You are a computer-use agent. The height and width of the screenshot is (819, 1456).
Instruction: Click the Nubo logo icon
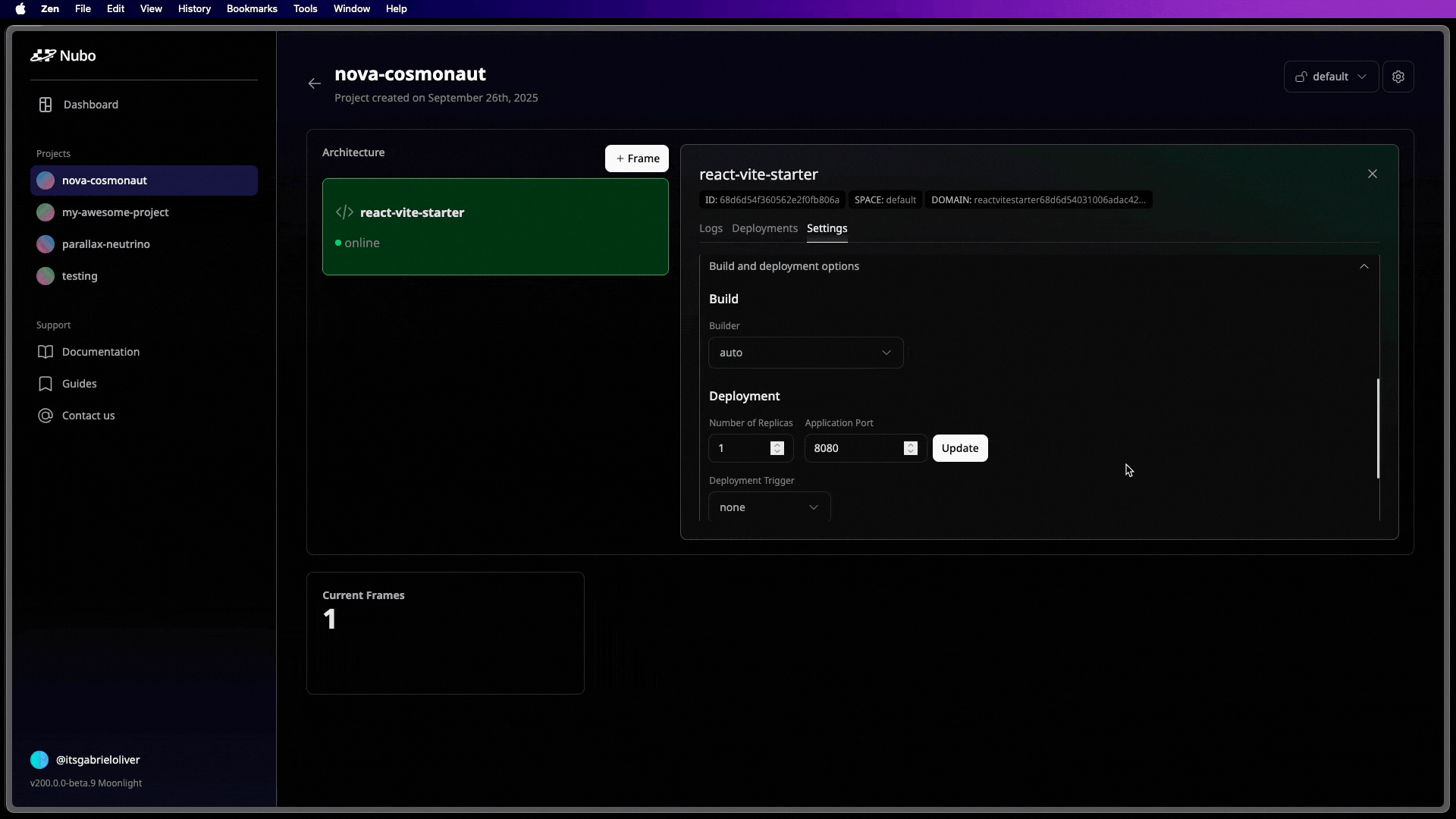point(43,55)
